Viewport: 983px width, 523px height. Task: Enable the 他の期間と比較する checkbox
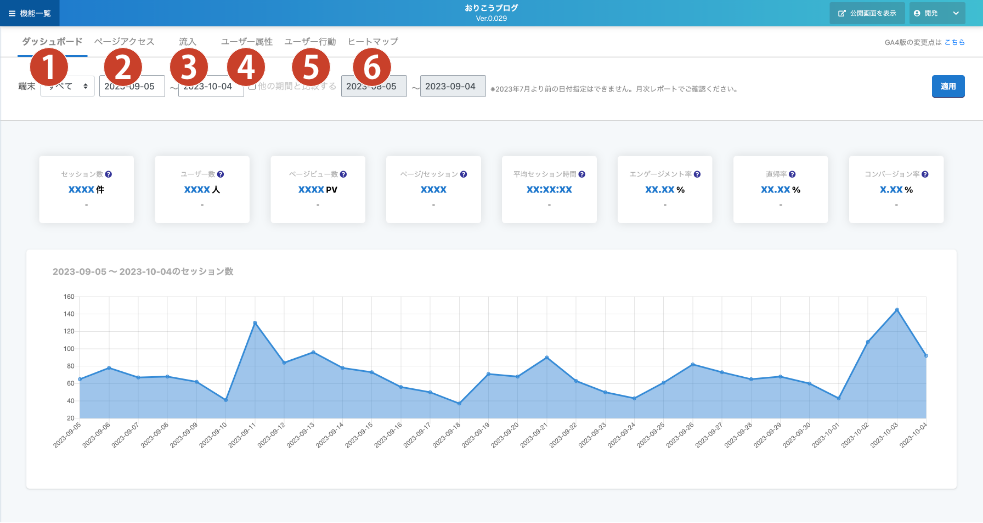[x=250, y=87]
